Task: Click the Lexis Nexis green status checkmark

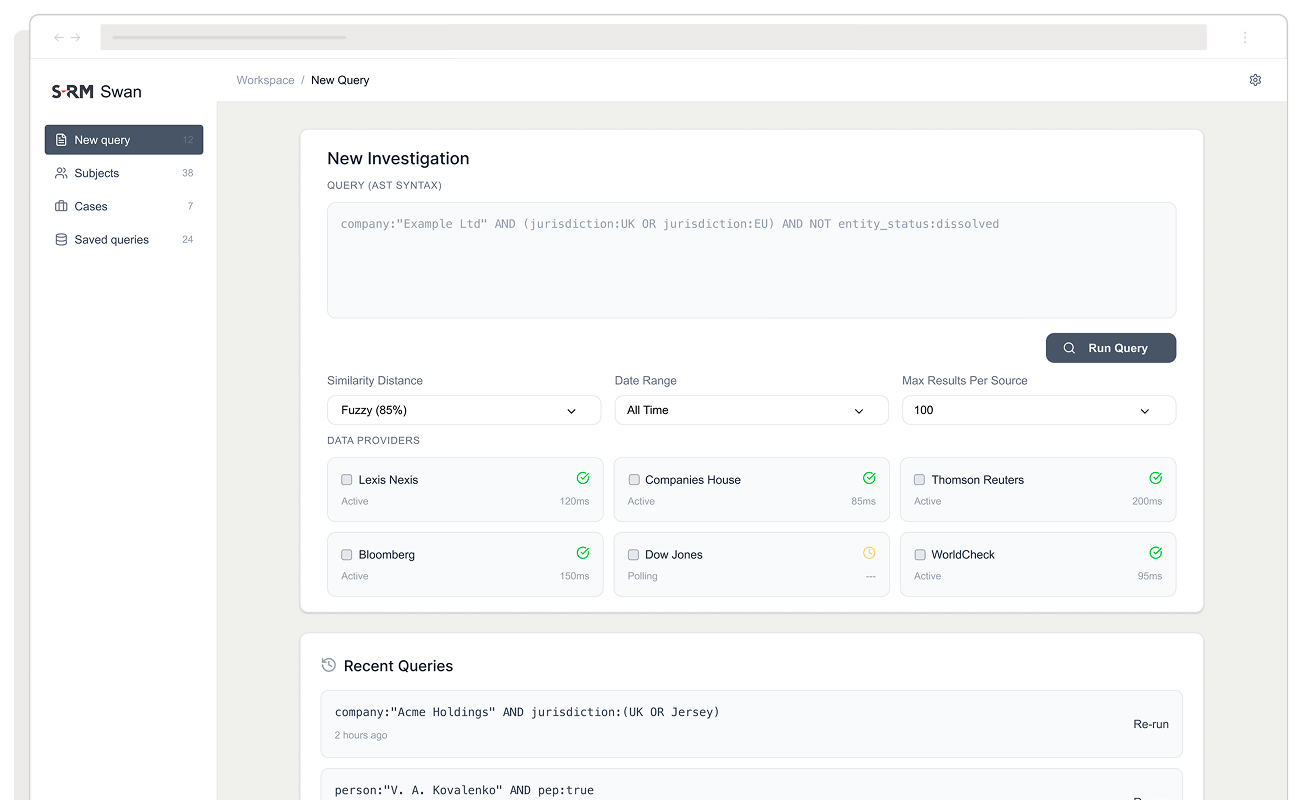Action: [x=583, y=478]
